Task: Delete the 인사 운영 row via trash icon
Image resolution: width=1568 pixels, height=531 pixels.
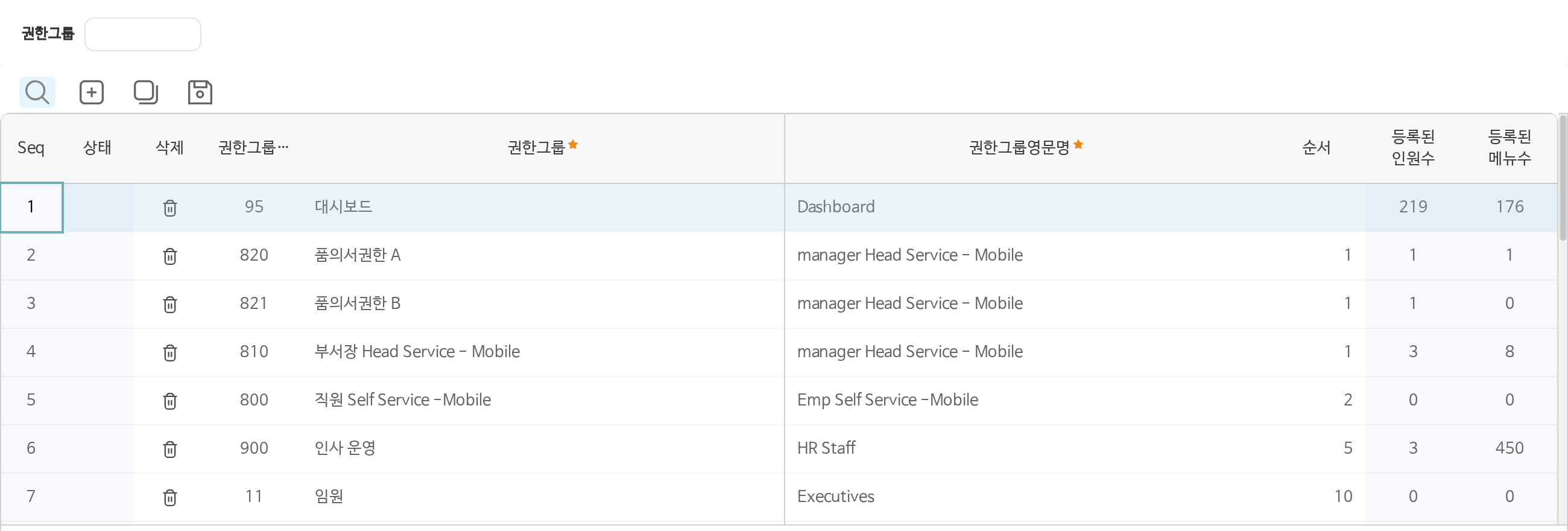Action: point(170,449)
